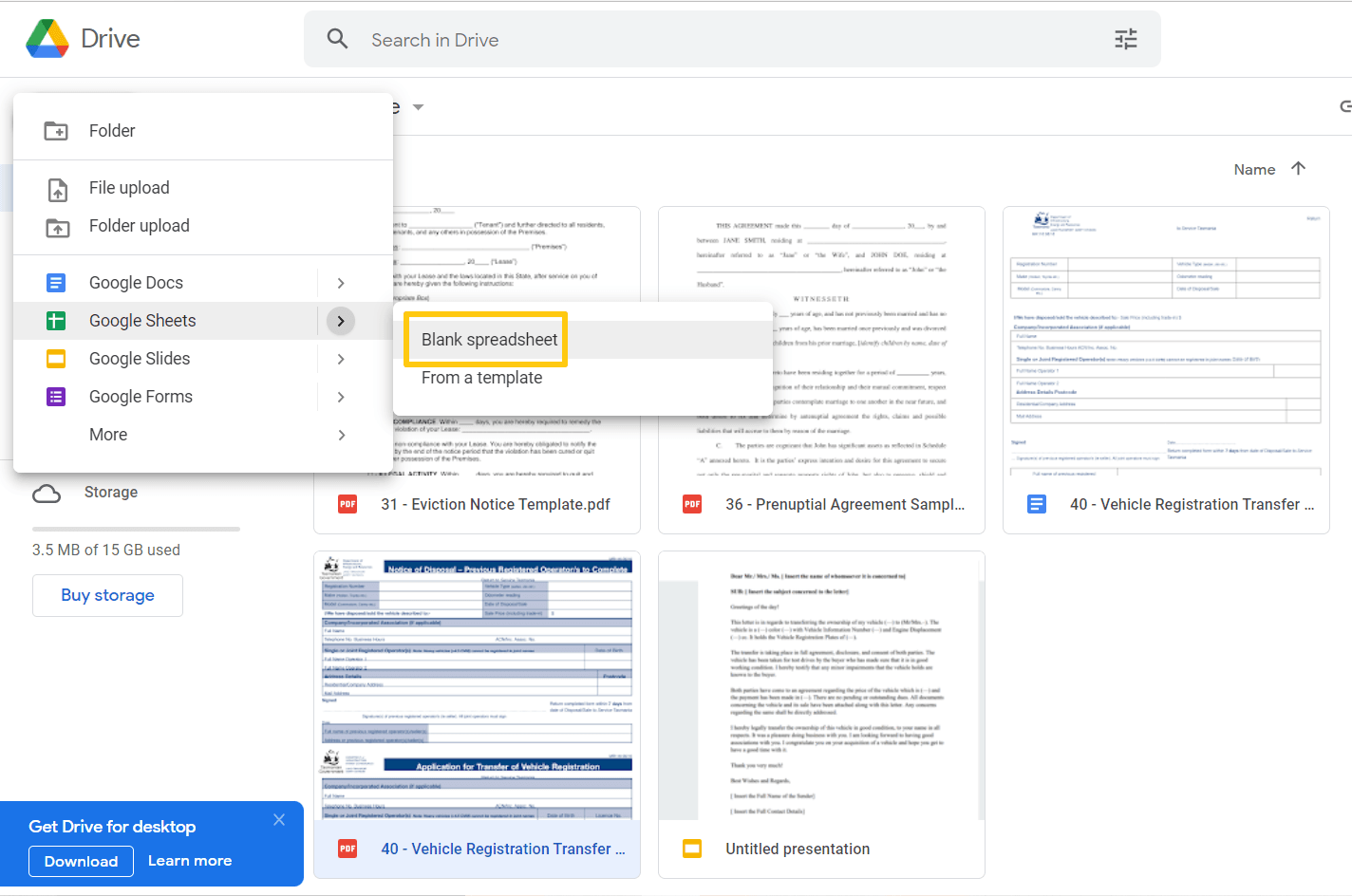Close the Get Drive for desktop banner
Viewport: 1352px width, 896px height.
pyautogui.click(x=279, y=820)
